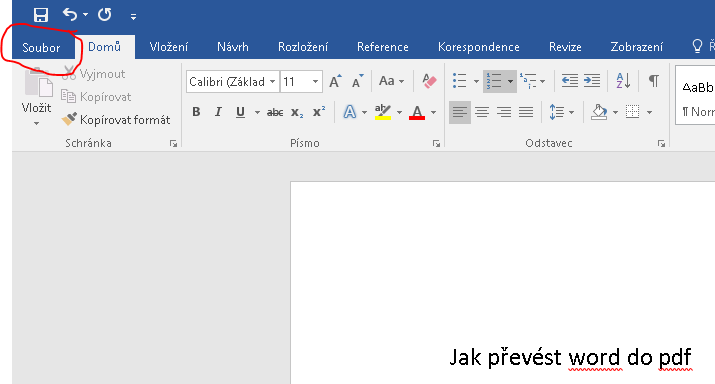Click the decrease indent icon
This screenshot has width=715, height=384.
570,81
